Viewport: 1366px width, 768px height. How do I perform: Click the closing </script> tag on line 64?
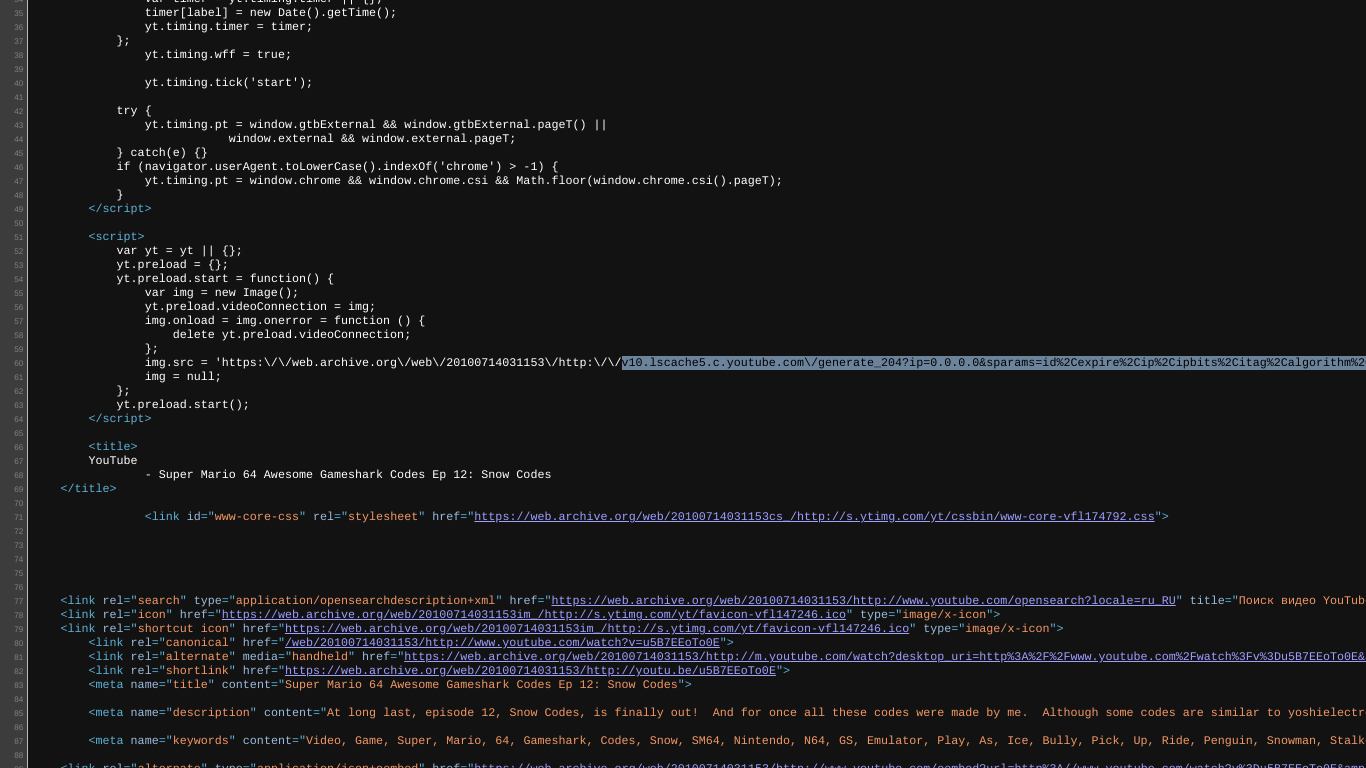(120, 419)
